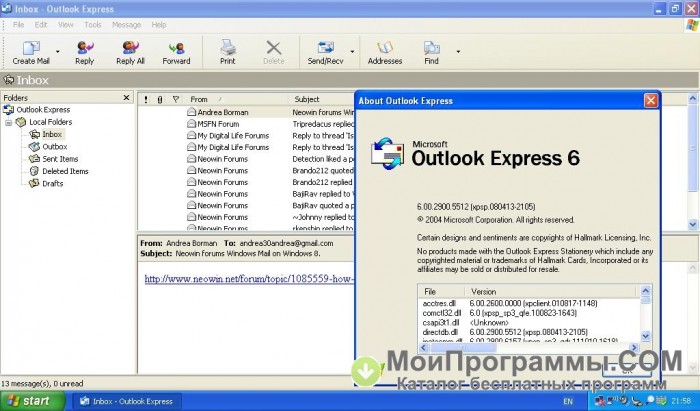The width and height of the screenshot is (700, 411).
Task: Select the Deleted Items folder
Action: click(x=65, y=171)
